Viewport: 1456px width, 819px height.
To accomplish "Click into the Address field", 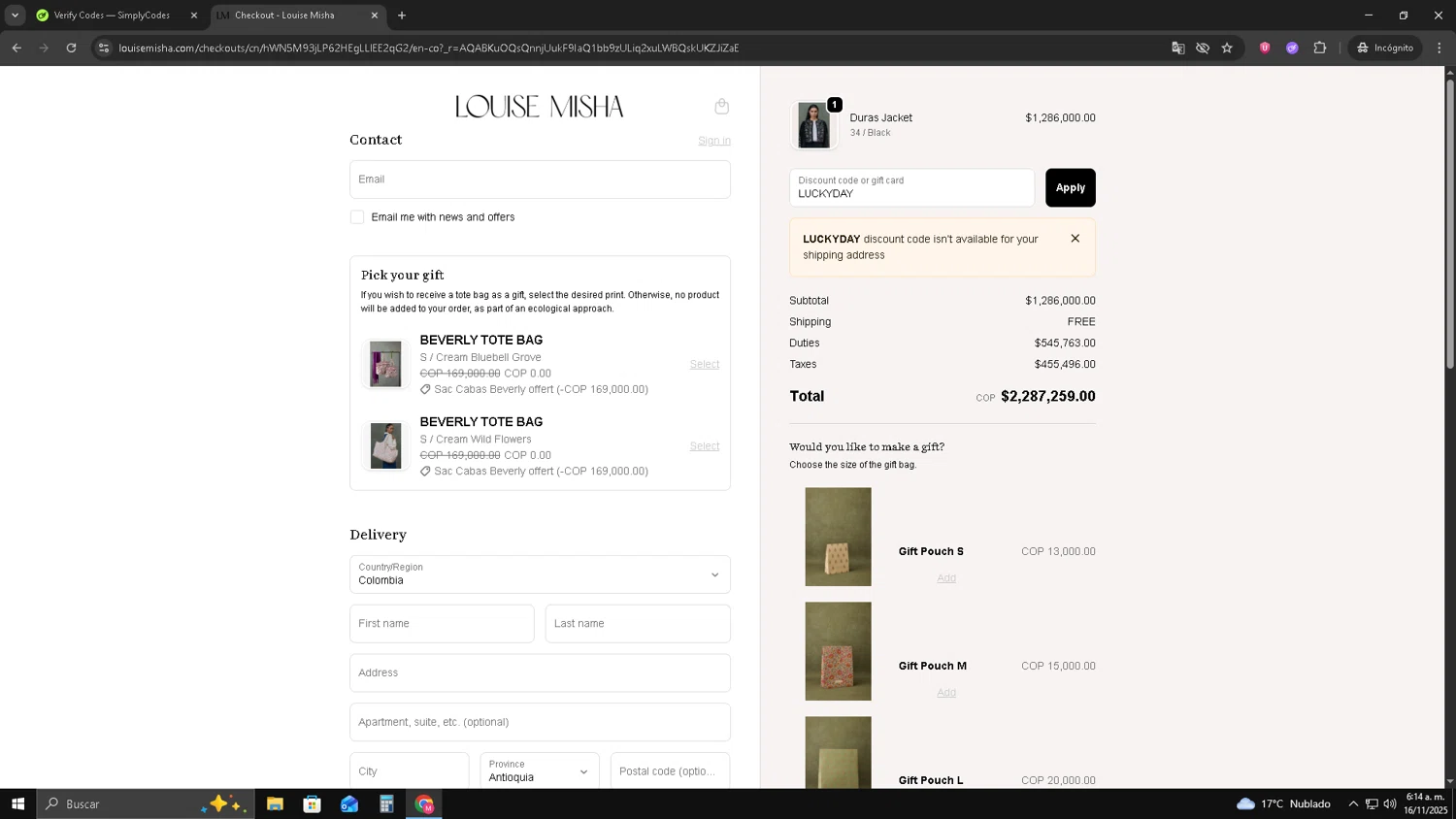I will [540, 672].
